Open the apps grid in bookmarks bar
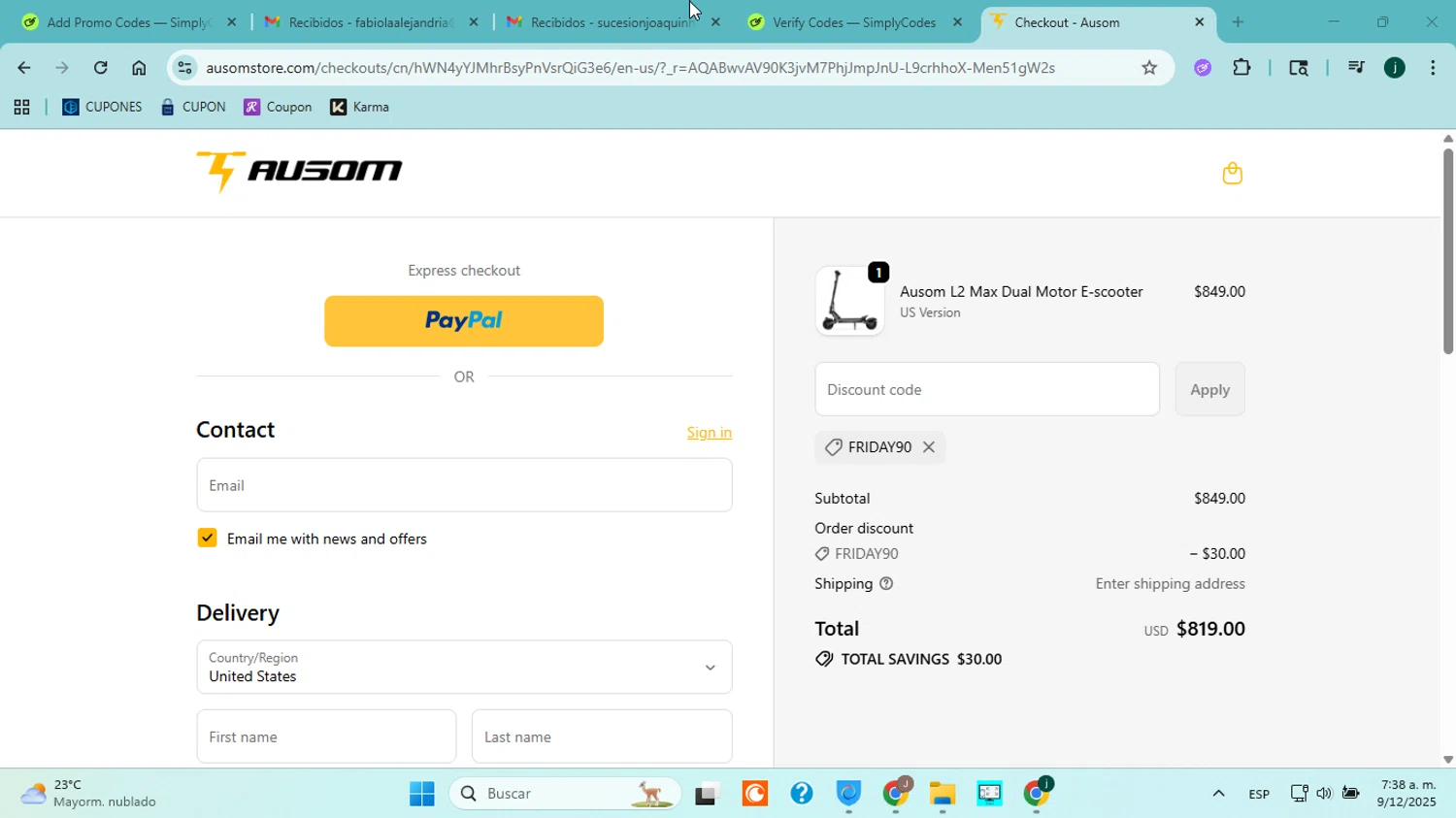This screenshot has height=818, width=1456. (x=21, y=108)
